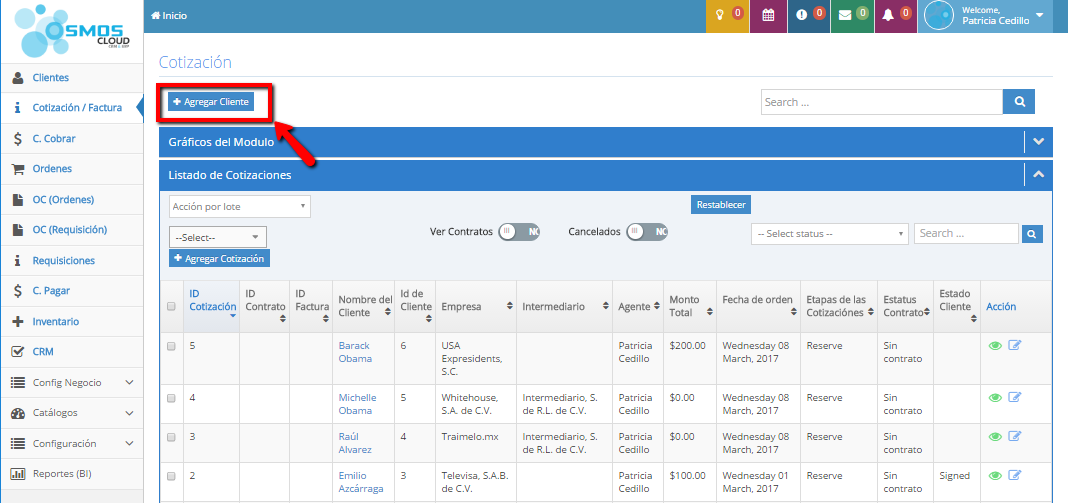Sort by Intermediario column arrows
1068x503 pixels.
605,307
